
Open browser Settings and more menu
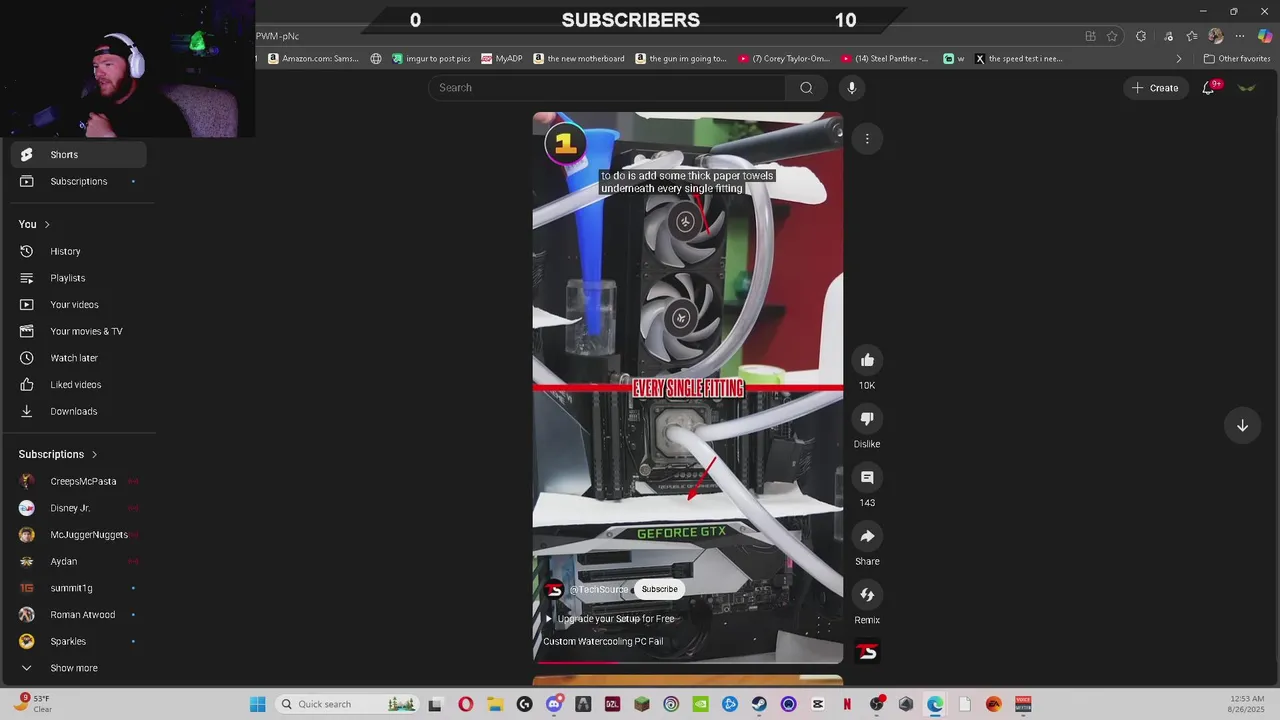(1240, 36)
